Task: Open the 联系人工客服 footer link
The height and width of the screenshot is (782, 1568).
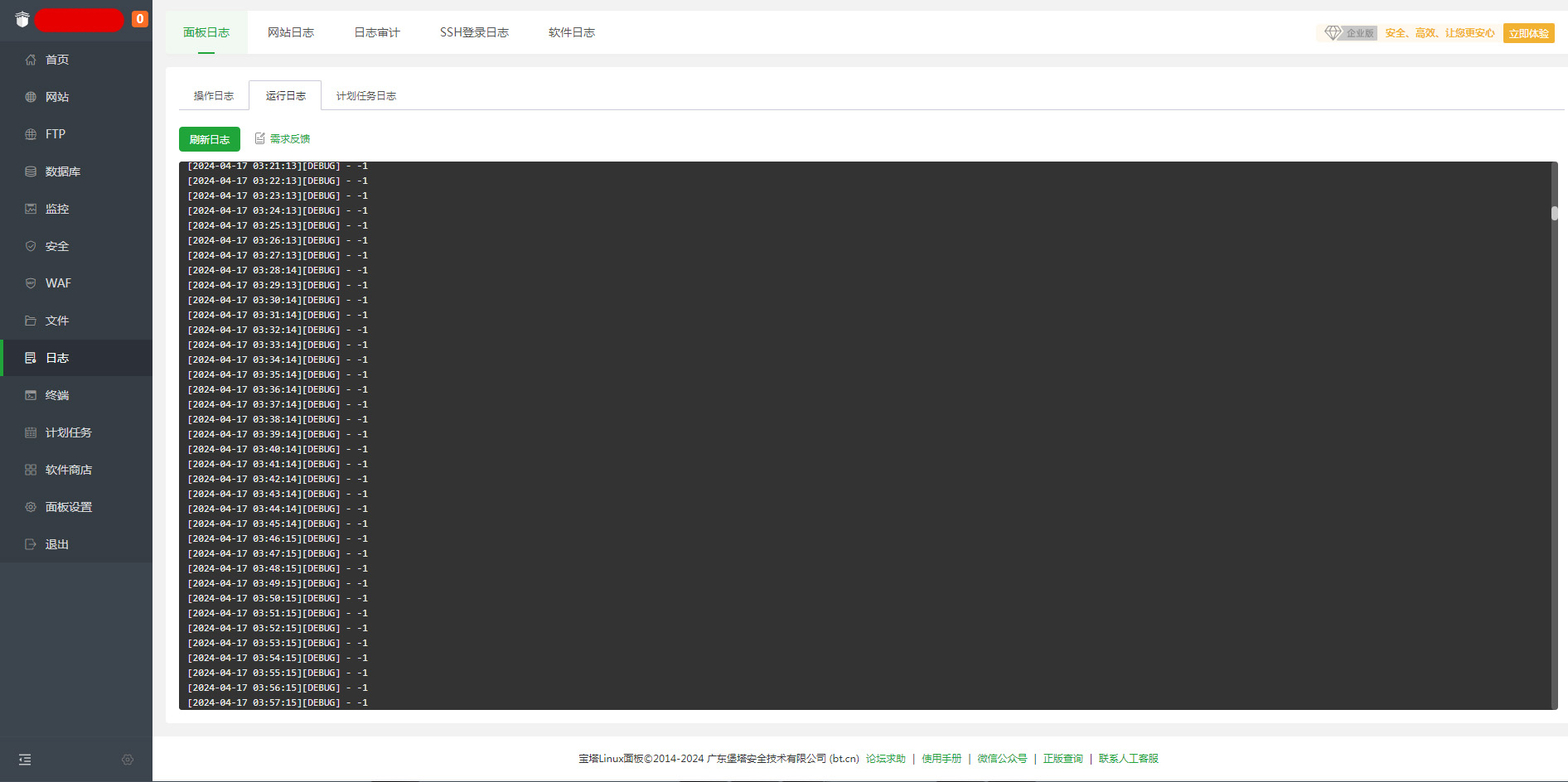Action: pos(1129,759)
